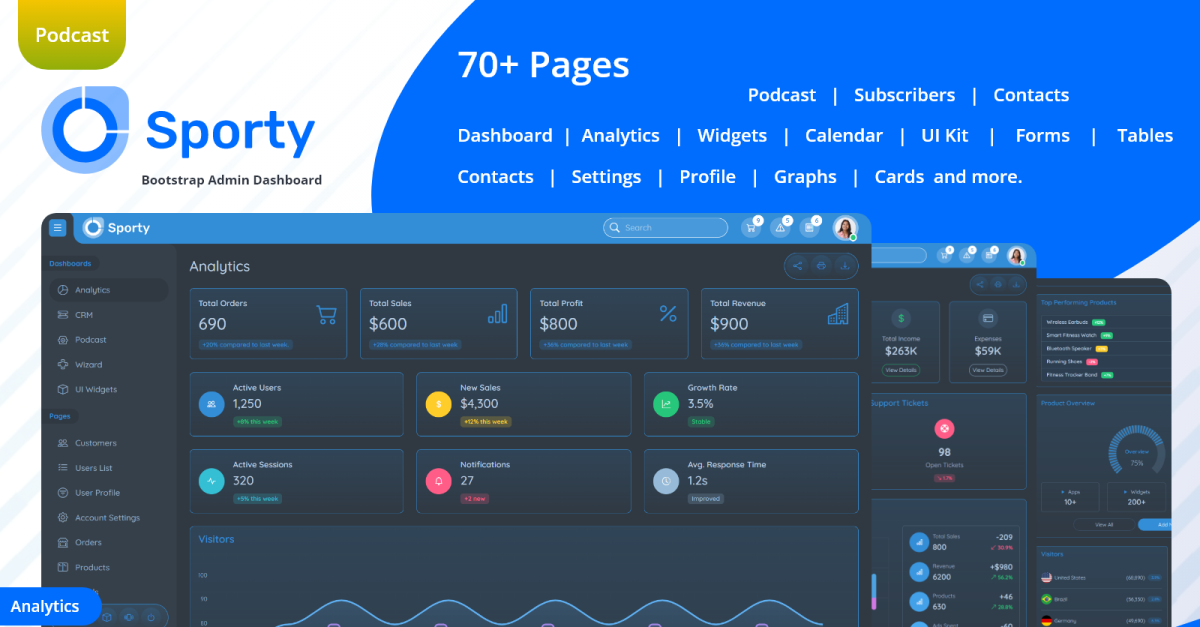Click the print icon in the Analytics toolbar
Screen dimensions: 1200x627
821,265
